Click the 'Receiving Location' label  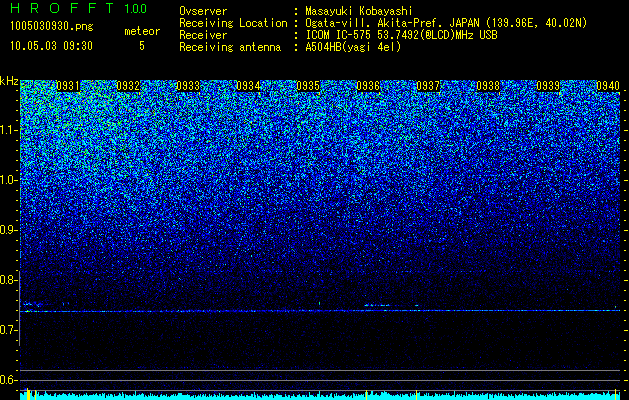tap(233, 23)
